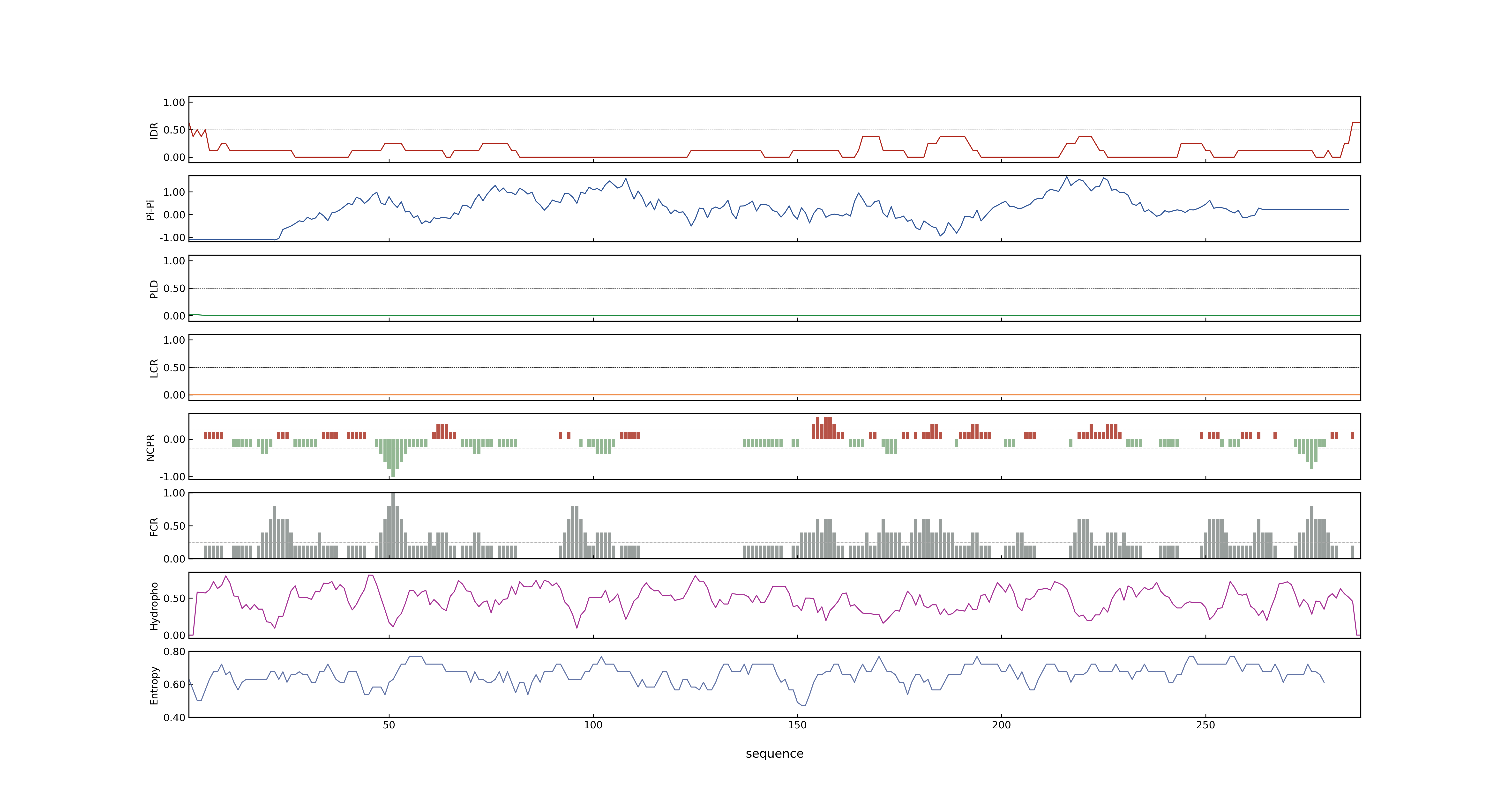
Task: Click the Pi-Pi axis label
Action: [150, 209]
